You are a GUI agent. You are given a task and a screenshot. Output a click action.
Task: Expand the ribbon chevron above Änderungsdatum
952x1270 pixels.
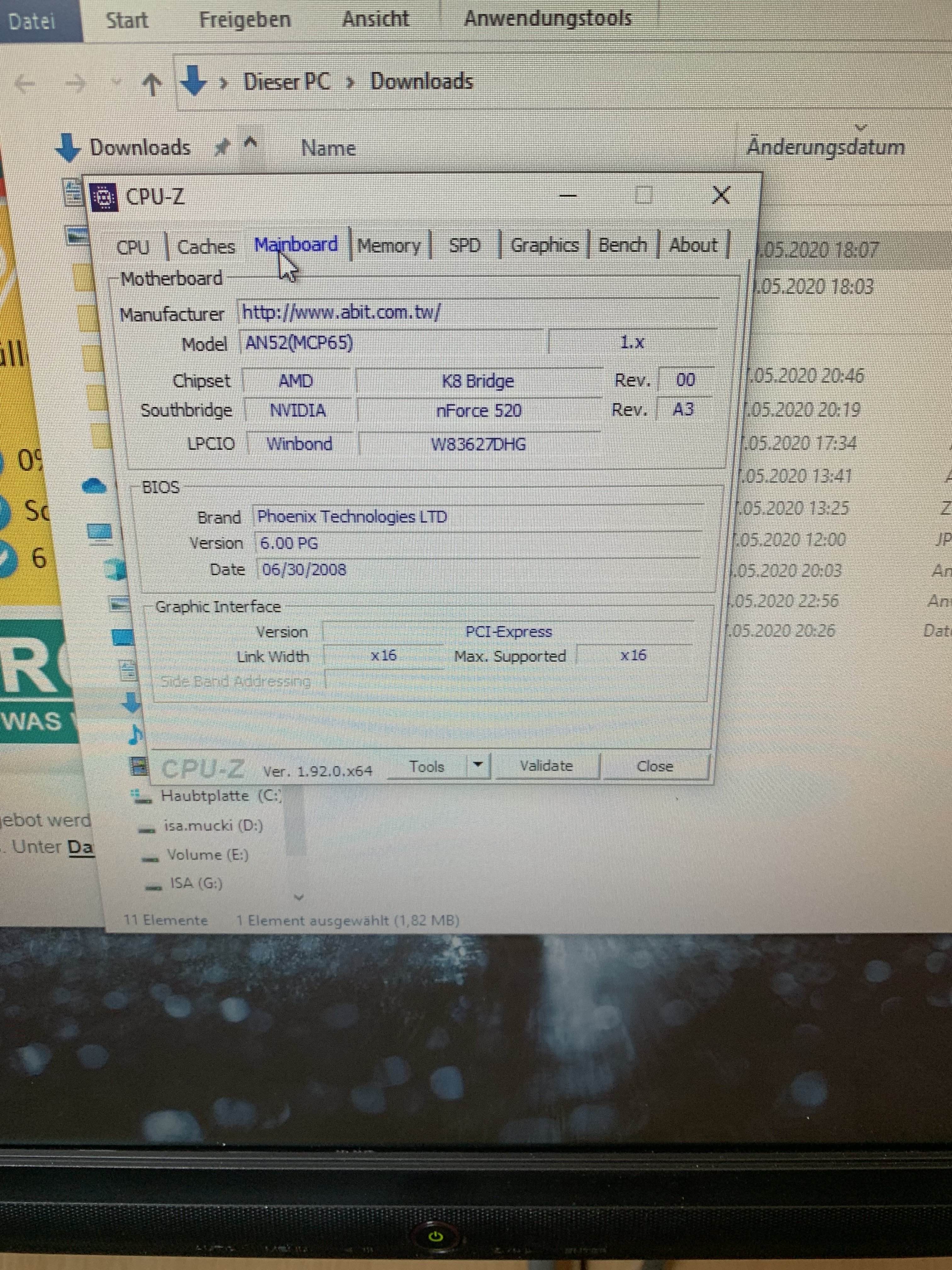pos(860,127)
